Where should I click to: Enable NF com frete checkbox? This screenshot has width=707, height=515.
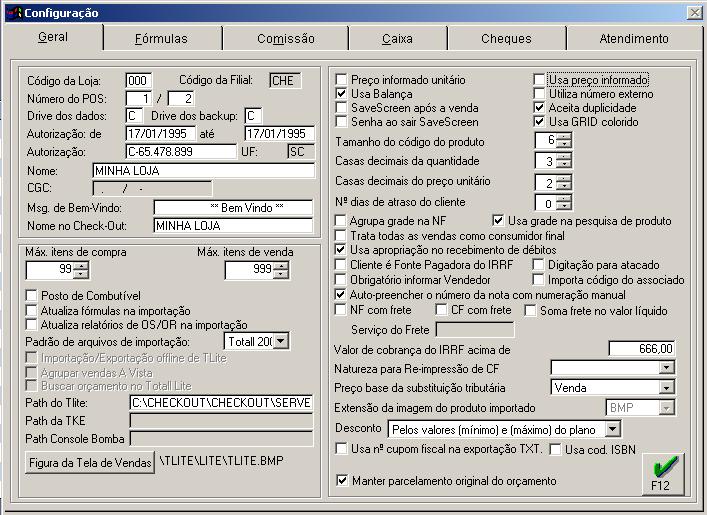pos(340,310)
